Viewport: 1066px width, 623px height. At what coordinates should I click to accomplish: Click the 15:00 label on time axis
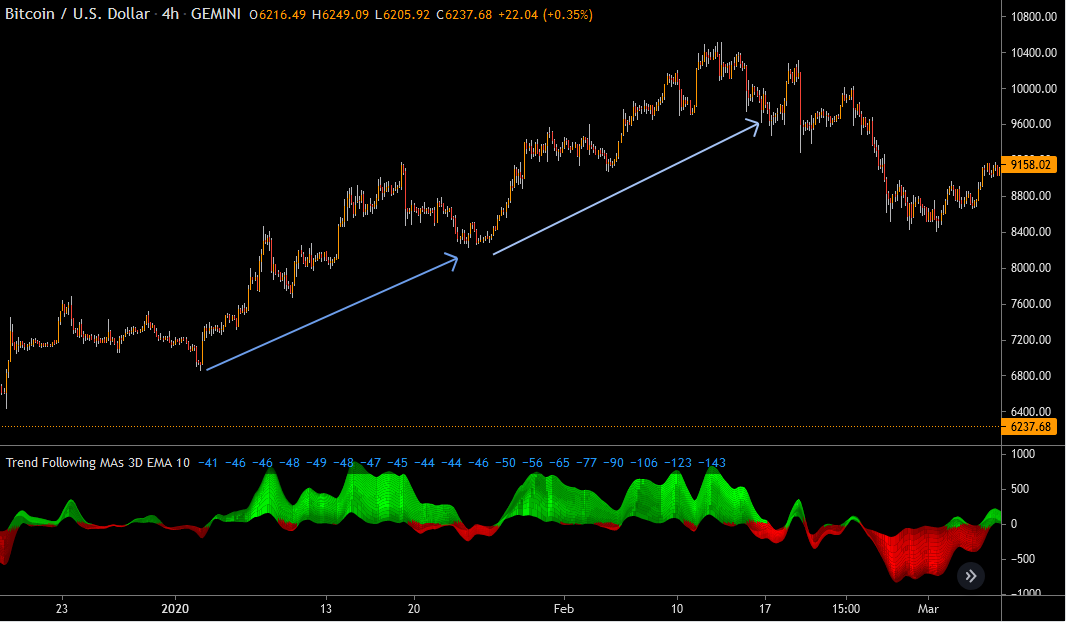coord(846,609)
